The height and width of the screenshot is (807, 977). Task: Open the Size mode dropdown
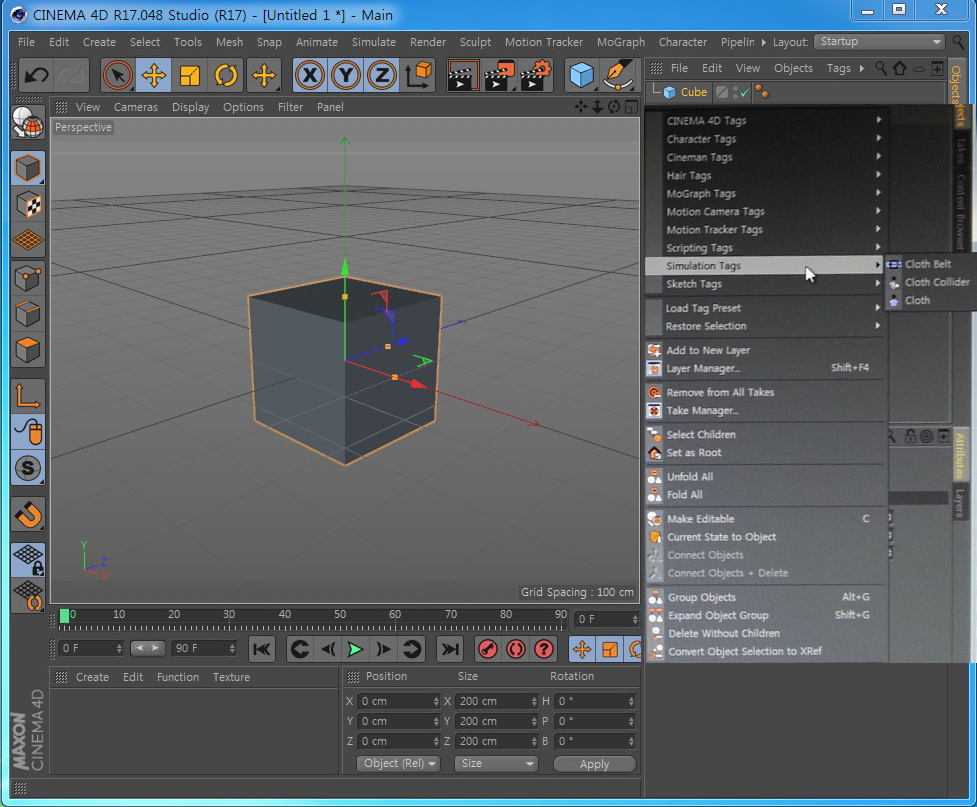point(496,763)
